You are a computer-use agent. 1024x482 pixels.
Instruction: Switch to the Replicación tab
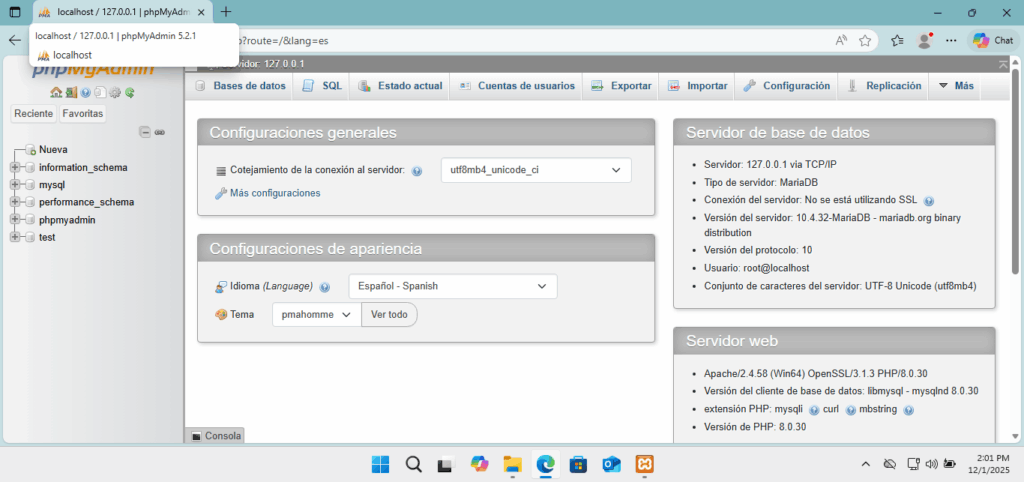tap(884, 86)
